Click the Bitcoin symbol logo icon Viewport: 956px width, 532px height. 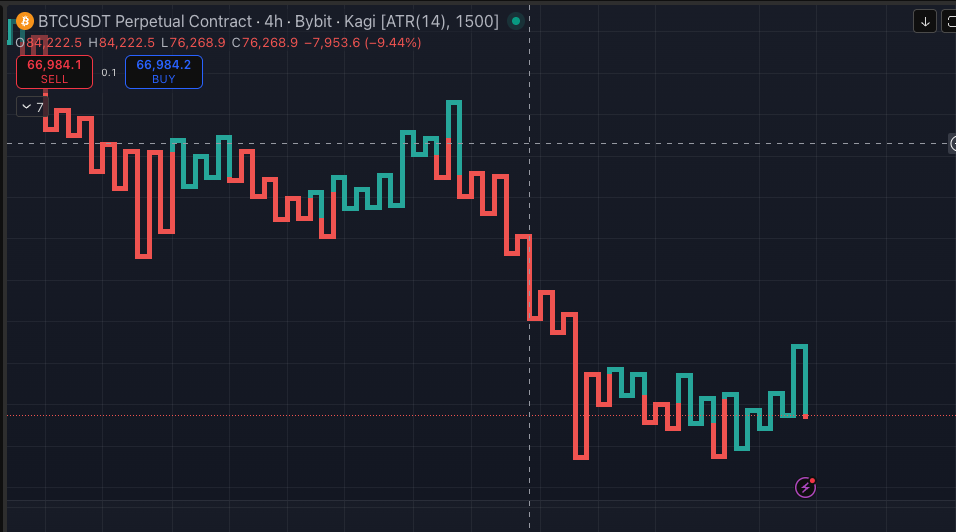click(25, 21)
